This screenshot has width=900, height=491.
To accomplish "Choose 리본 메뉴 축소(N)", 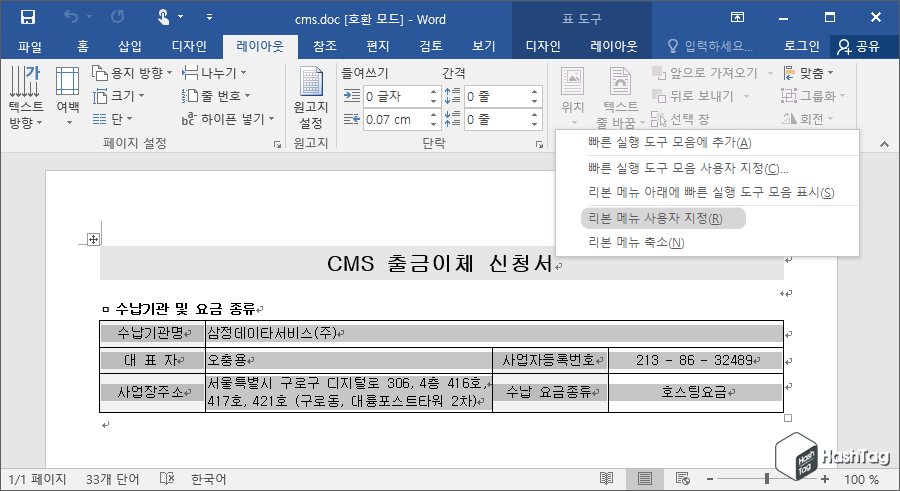I will pyautogui.click(x=707, y=242).
